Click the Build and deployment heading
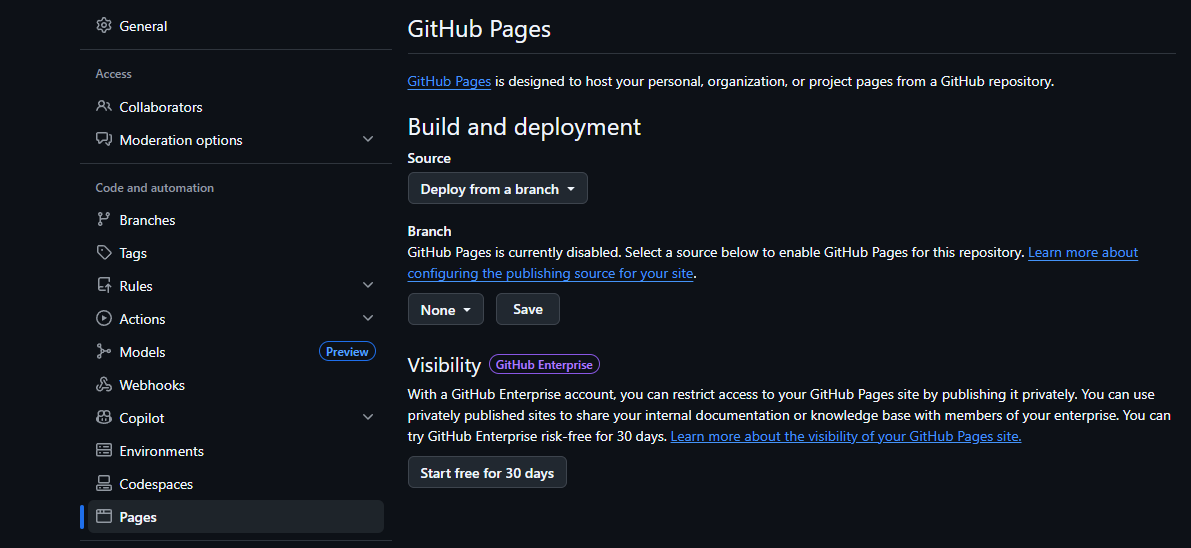The width and height of the screenshot is (1191, 548). click(524, 126)
